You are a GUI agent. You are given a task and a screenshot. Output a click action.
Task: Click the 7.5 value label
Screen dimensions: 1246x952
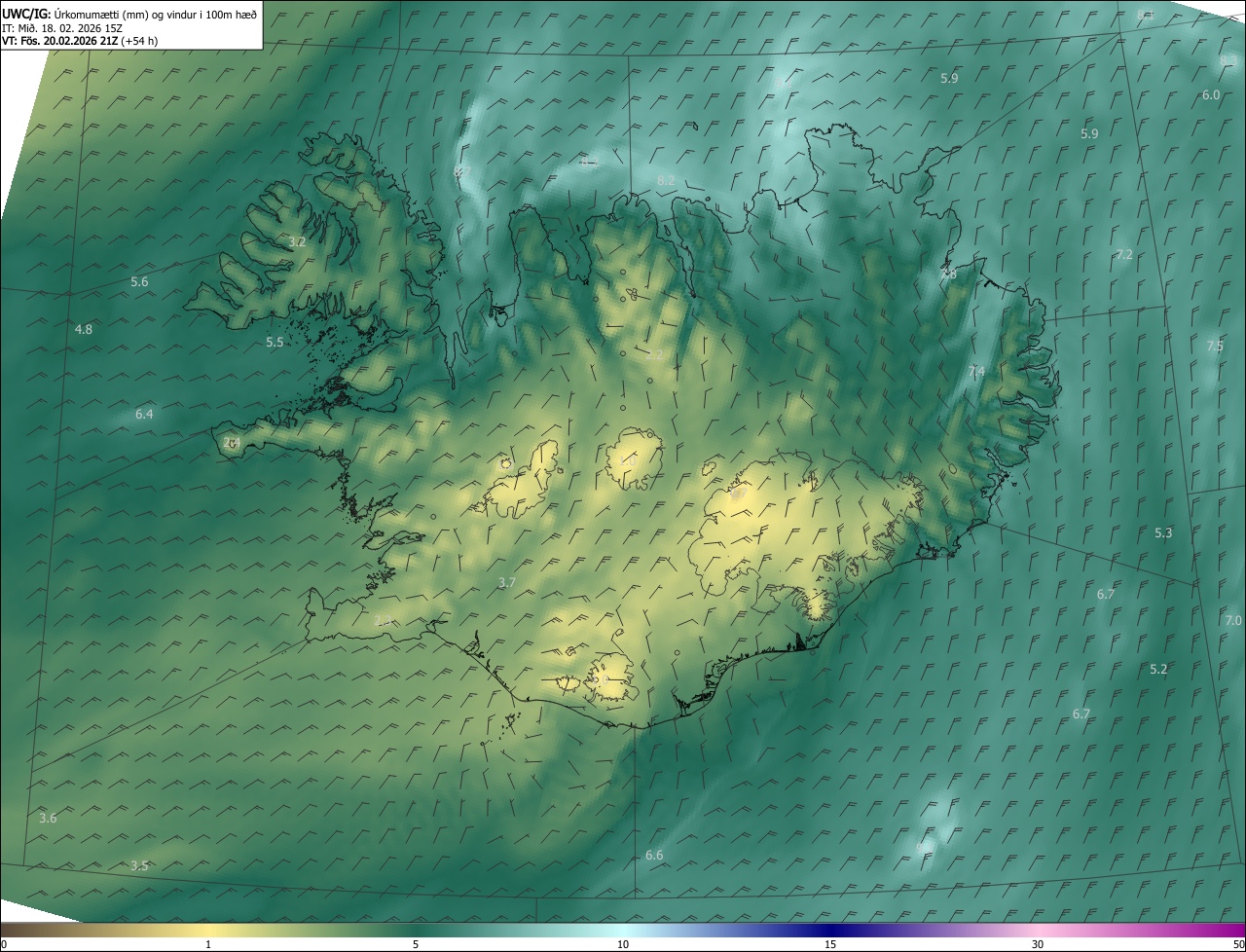pos(1215,346)
